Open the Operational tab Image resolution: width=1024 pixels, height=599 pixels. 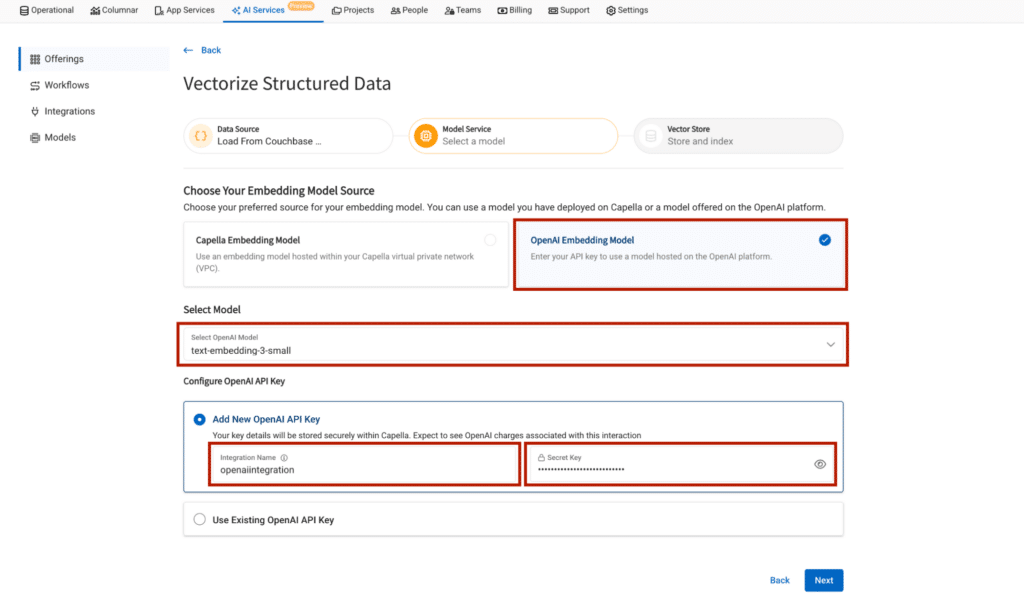point(46,10)
